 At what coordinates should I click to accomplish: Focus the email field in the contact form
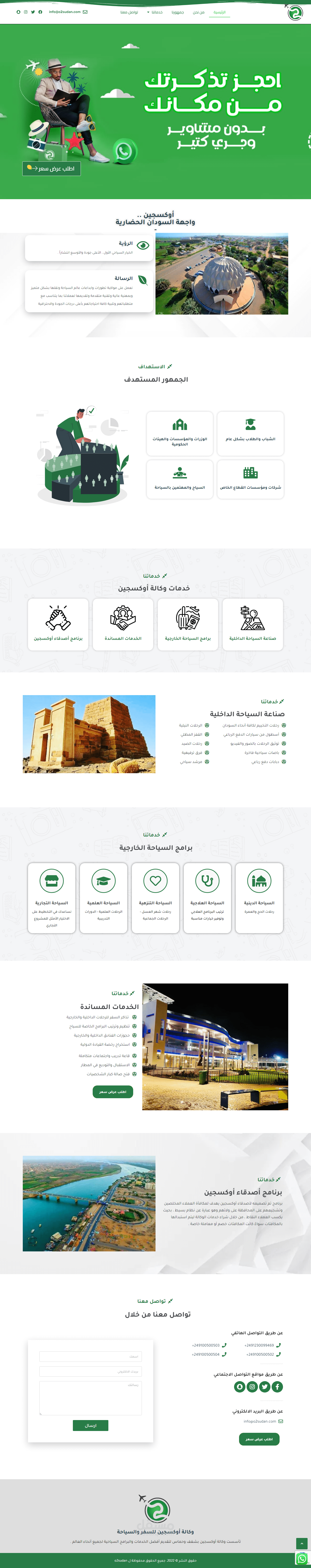[x=91, y=1371]
